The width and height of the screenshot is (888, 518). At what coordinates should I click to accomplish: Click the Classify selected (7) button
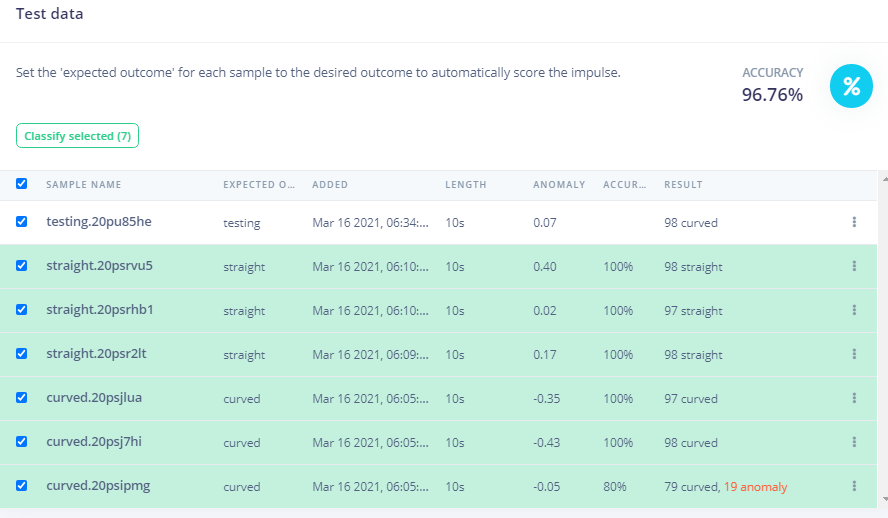77,136
